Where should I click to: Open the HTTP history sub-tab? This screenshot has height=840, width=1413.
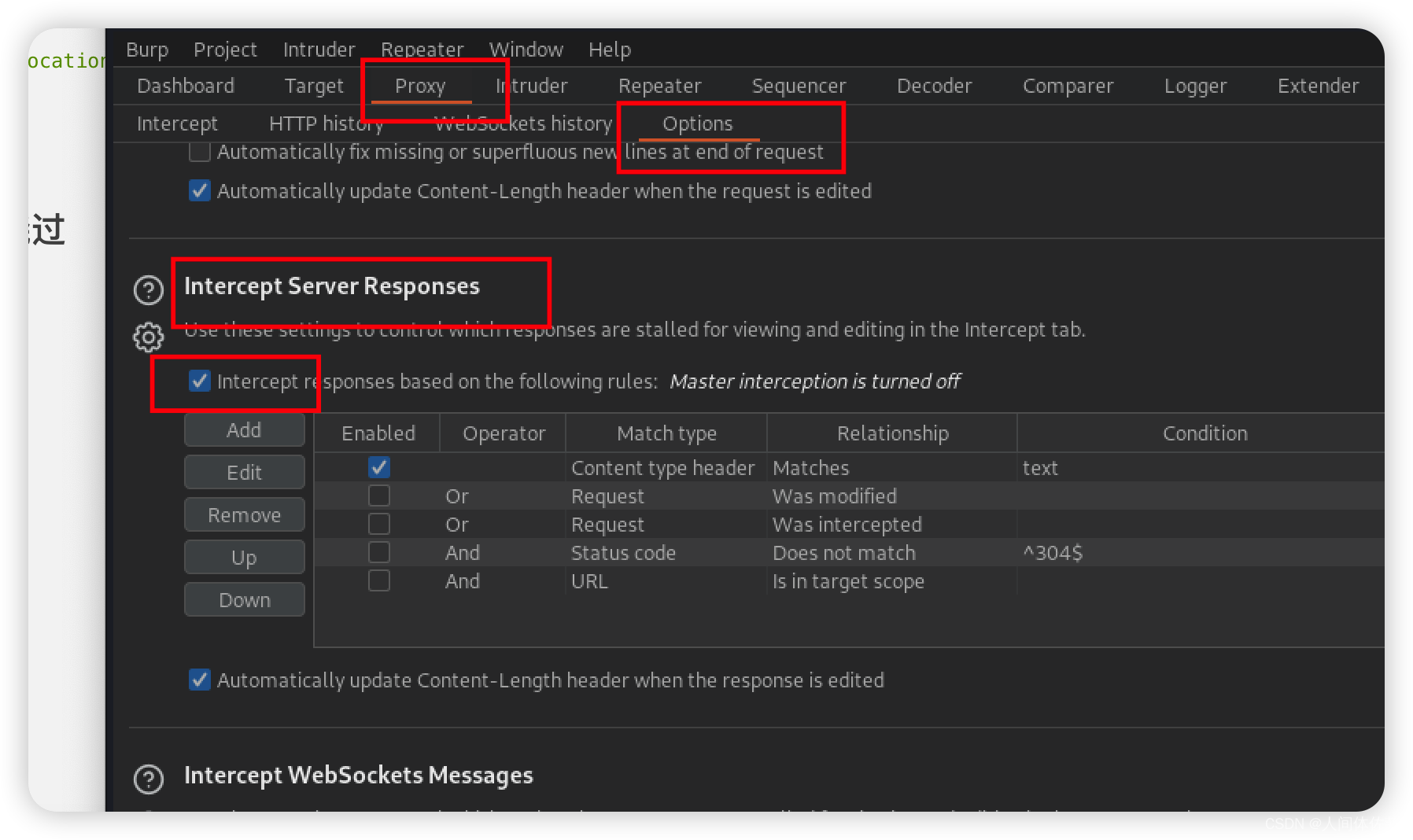(326, 123)
